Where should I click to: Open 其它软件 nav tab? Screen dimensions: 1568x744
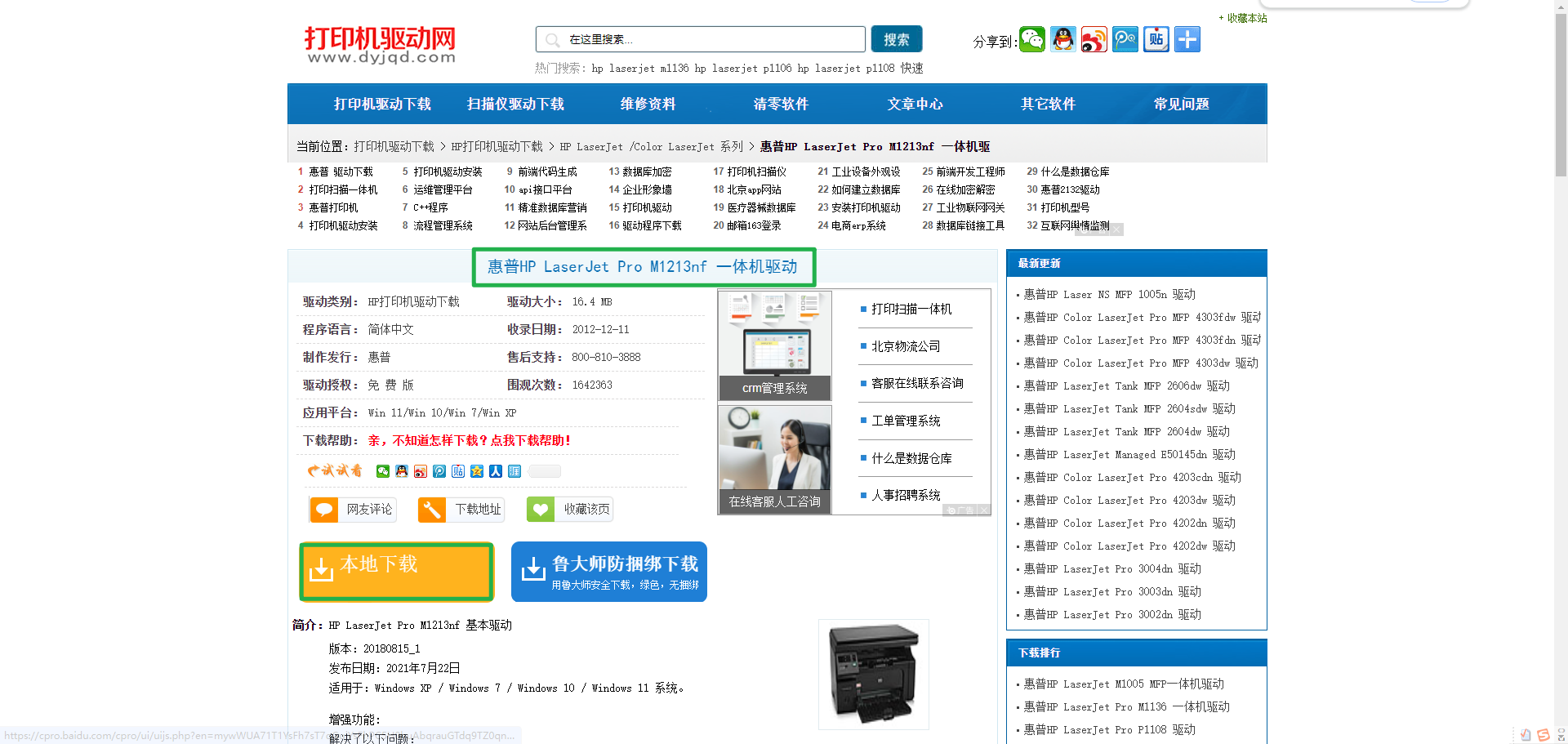1048,105
